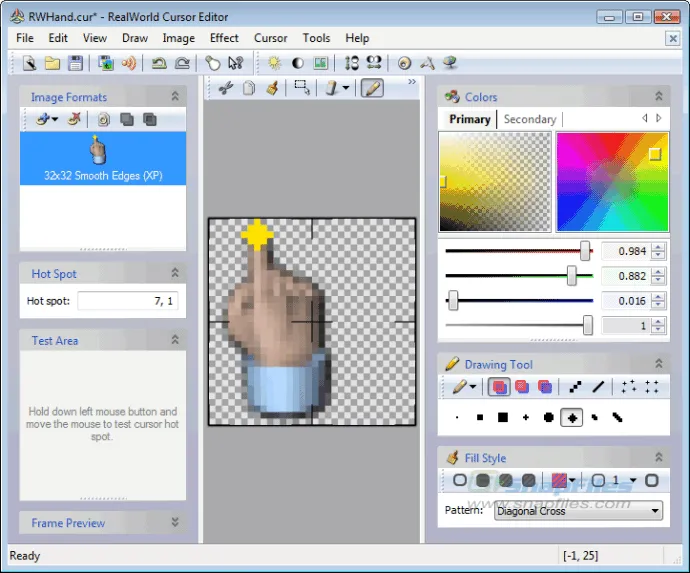Viewport: 690px width, 573px height.
Task: Click the arrow cursor test icon
Action: tap(236, 63)
